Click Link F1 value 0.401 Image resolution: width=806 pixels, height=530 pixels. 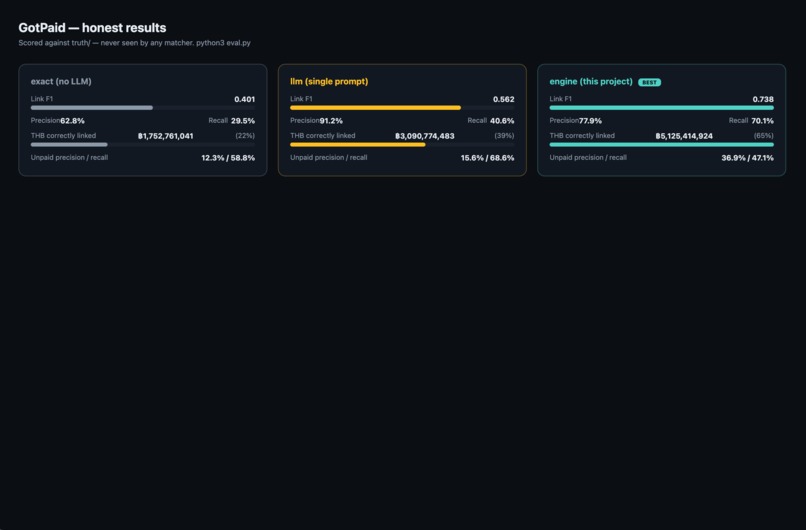[x=245, y=99]
